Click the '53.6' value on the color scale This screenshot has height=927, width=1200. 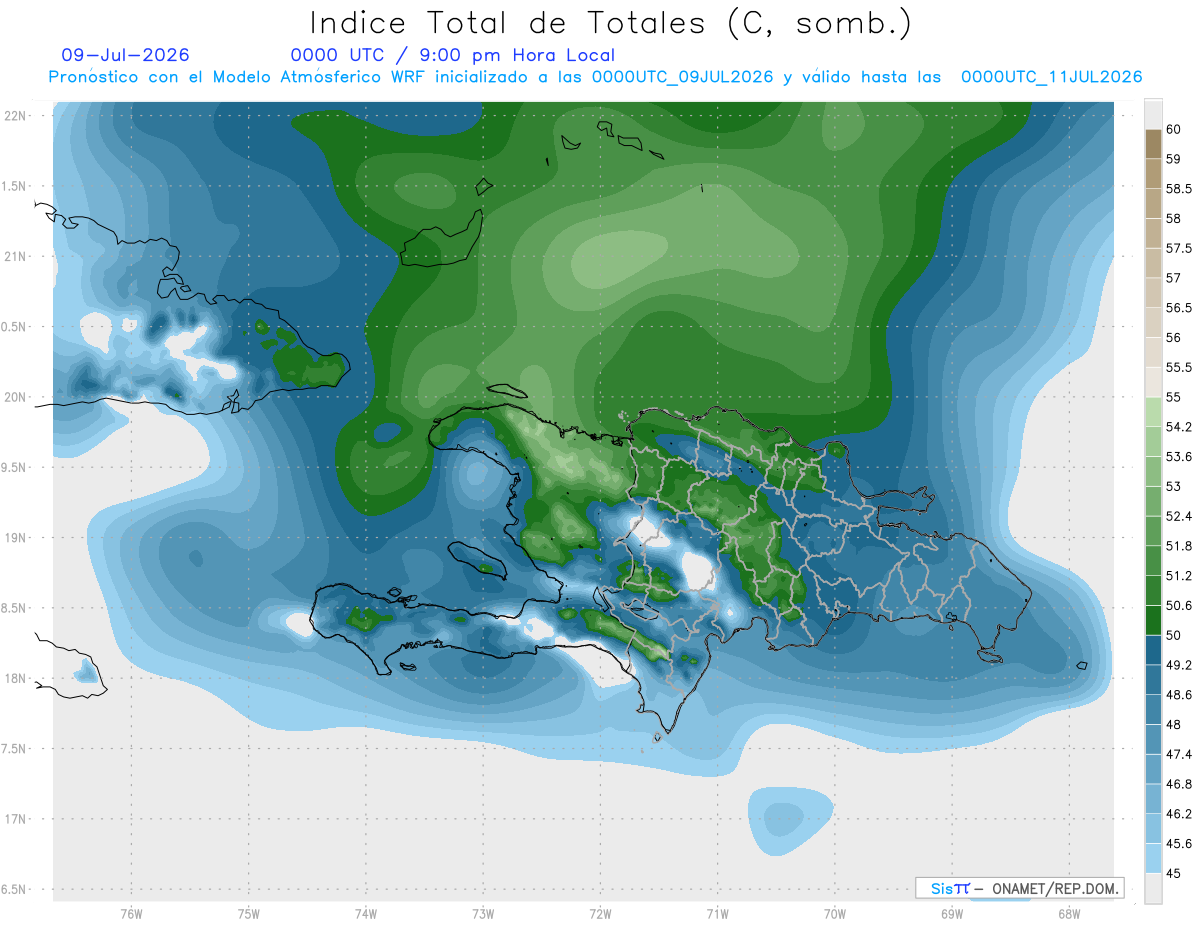pos(1179,456)
